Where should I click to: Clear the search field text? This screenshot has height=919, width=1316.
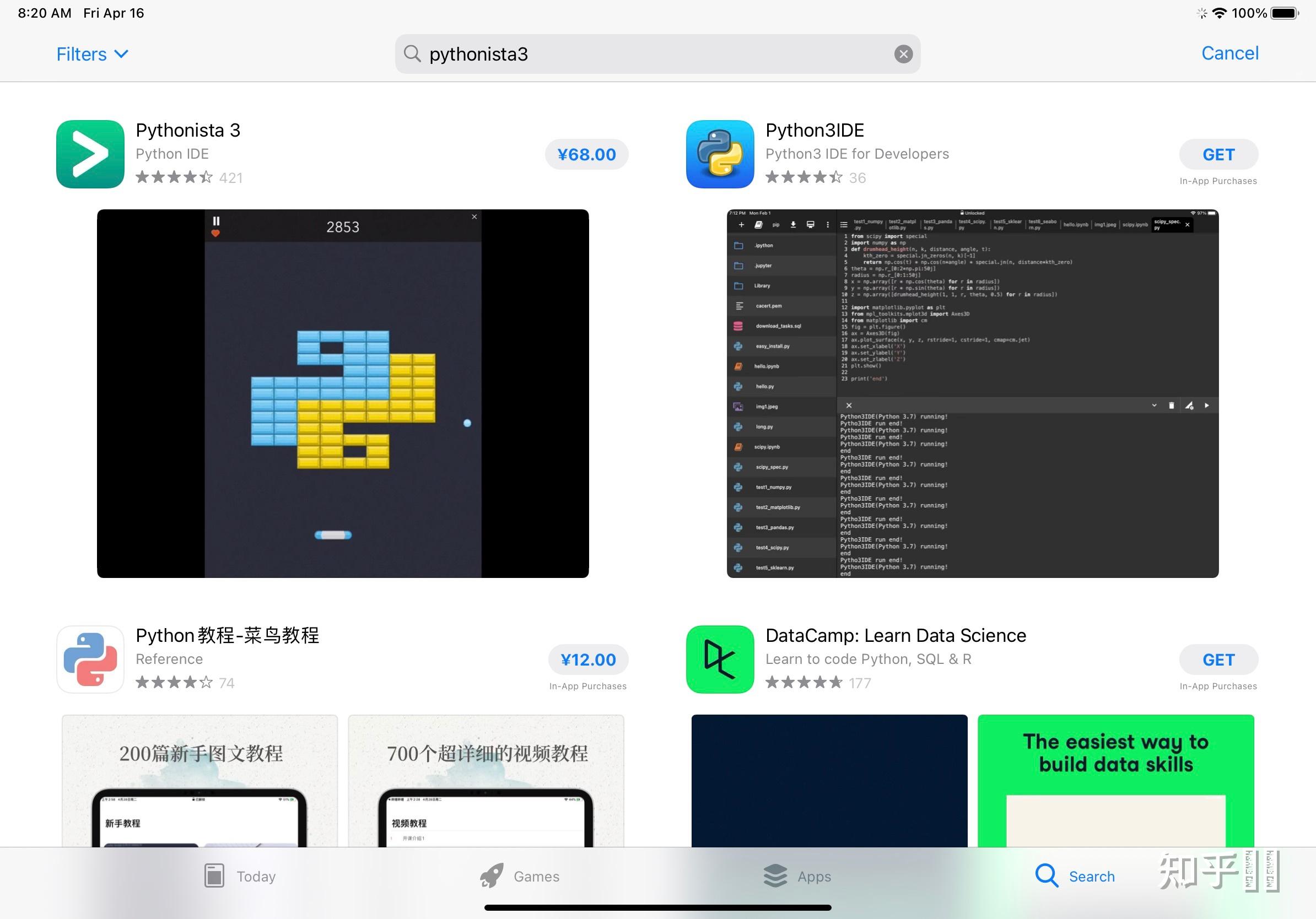click(x=903, y=54)
